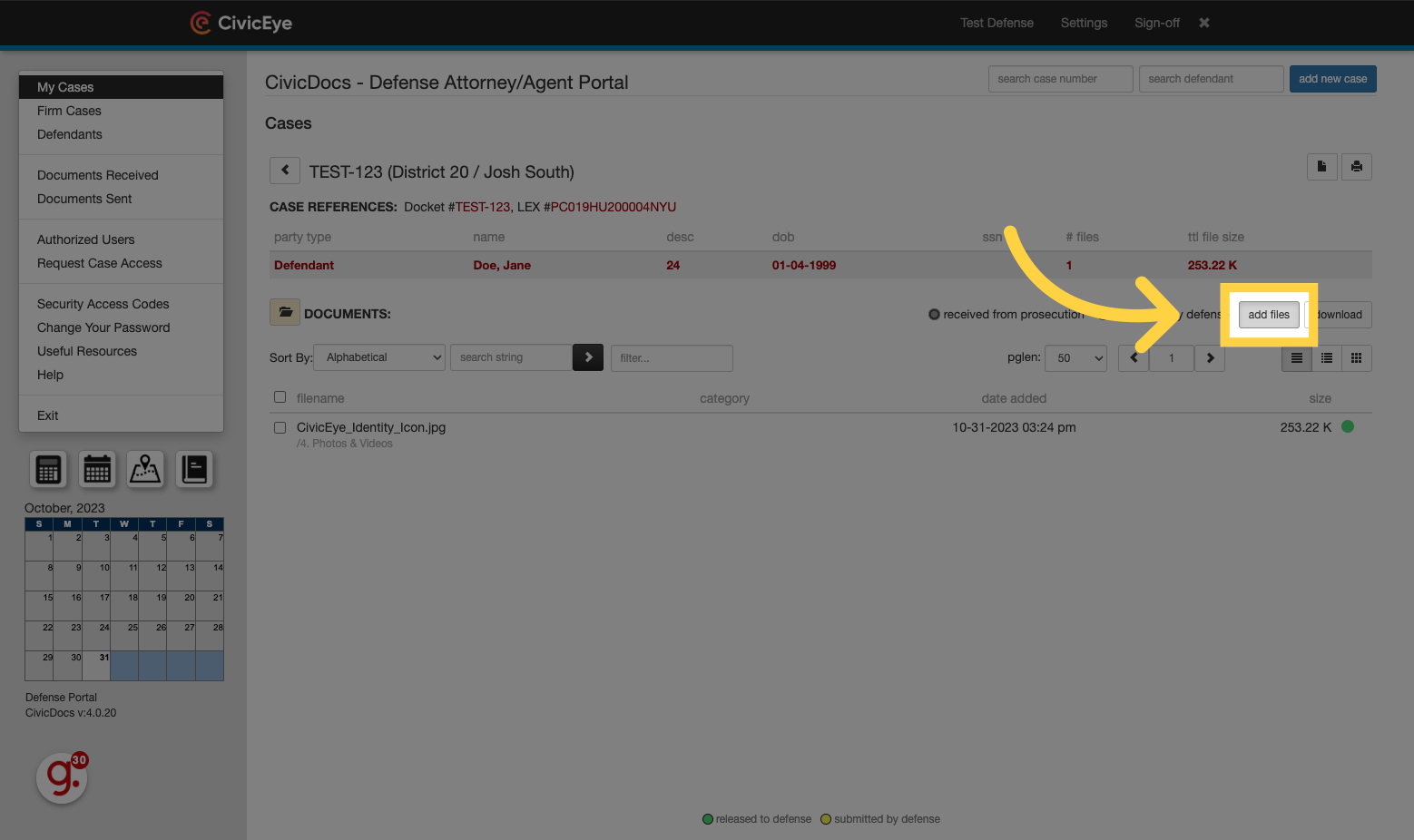Open the pglen 50 dropdown
Image resolution: width=1414 pixels, height=840 pixels.
1075,358
